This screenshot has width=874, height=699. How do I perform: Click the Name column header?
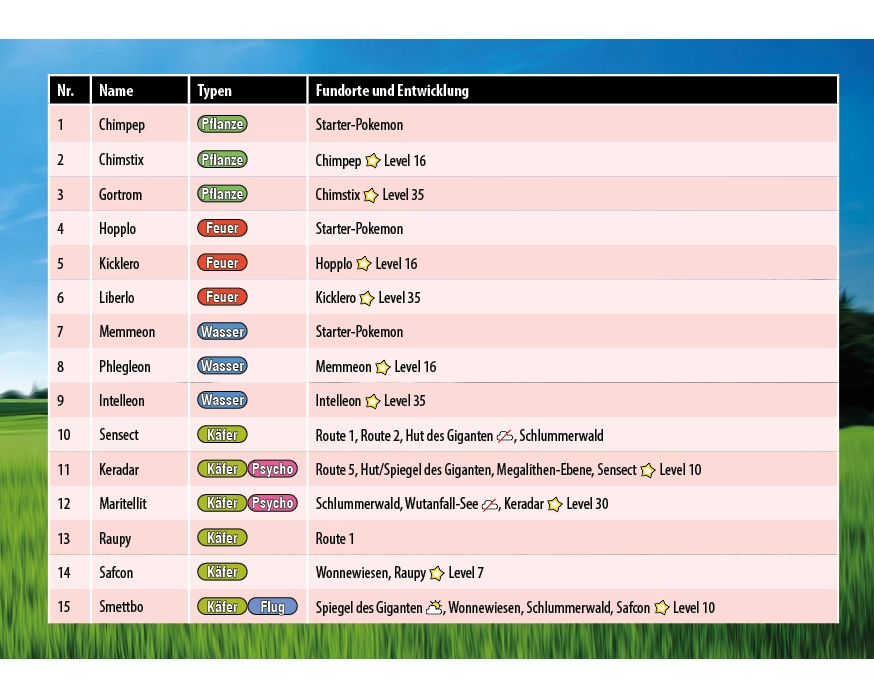pyautogui.click(x=116, y=91)
